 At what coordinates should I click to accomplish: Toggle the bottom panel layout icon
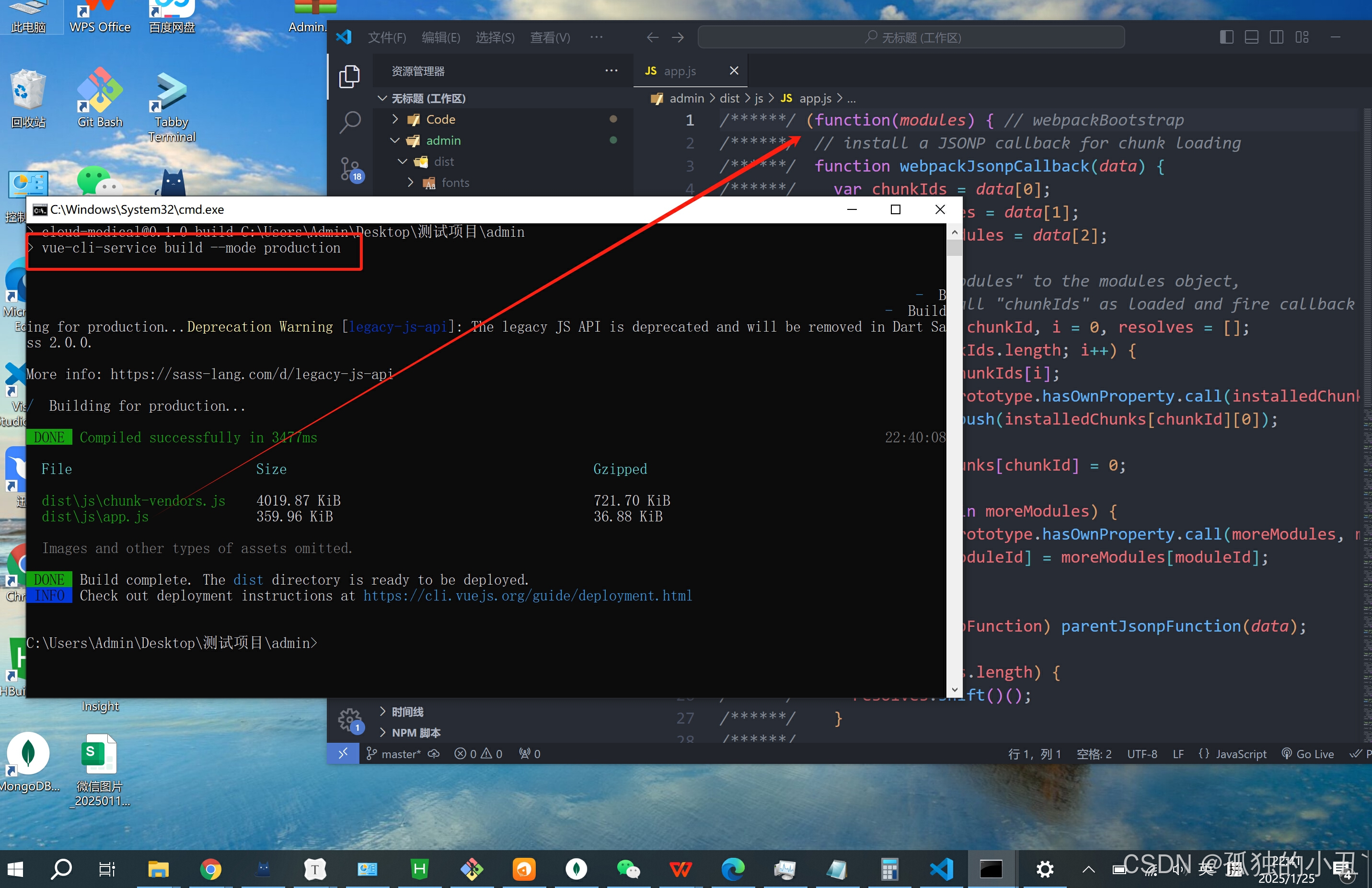pyautogui.click(x=1251, y=37)
